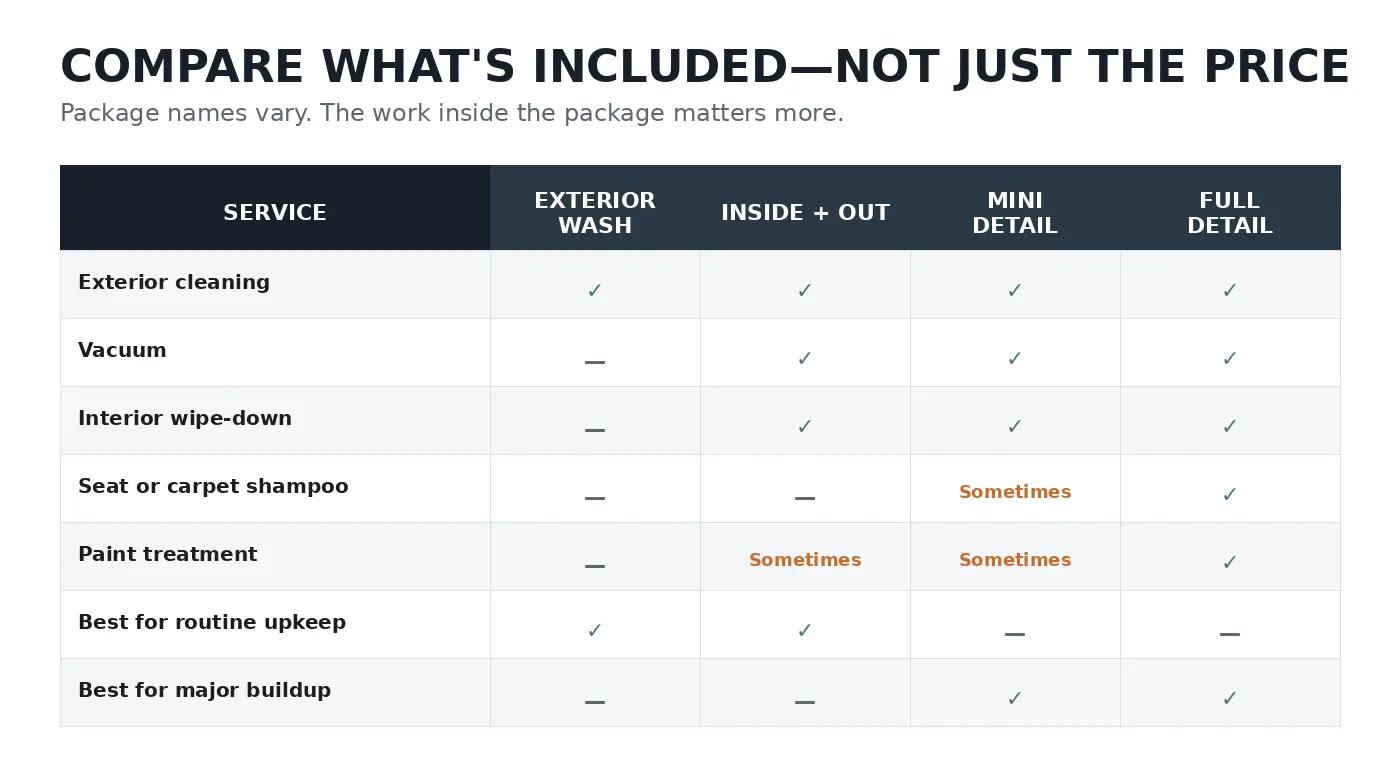Click the Full Detail checkmark for Vacuum

tap(1230, 359)
